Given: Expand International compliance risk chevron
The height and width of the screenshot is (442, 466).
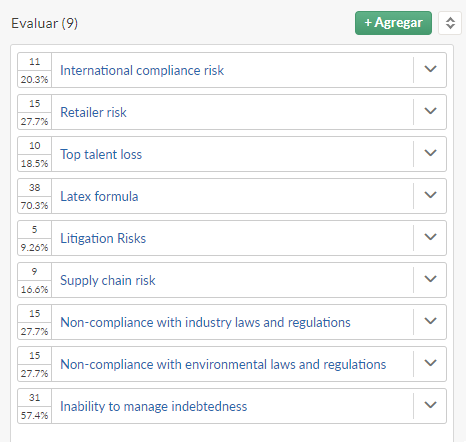Looking at the screenshot, I should (x=430, y=70).
